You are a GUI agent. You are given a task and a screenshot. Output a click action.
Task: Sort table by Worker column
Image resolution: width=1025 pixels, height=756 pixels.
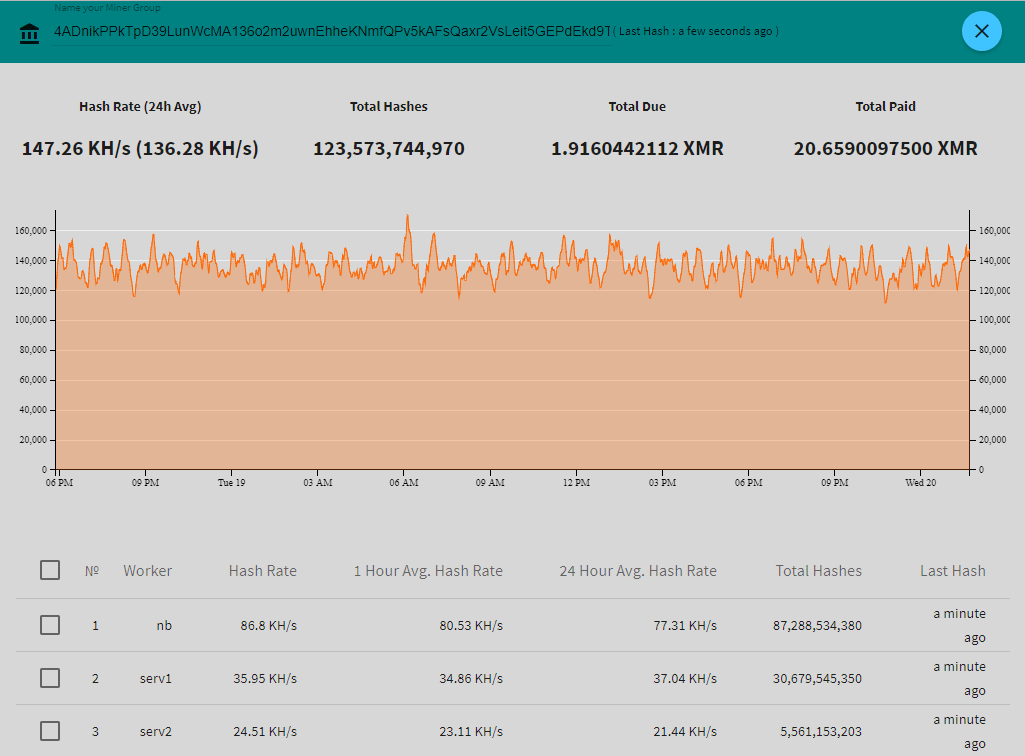(147, 571)
